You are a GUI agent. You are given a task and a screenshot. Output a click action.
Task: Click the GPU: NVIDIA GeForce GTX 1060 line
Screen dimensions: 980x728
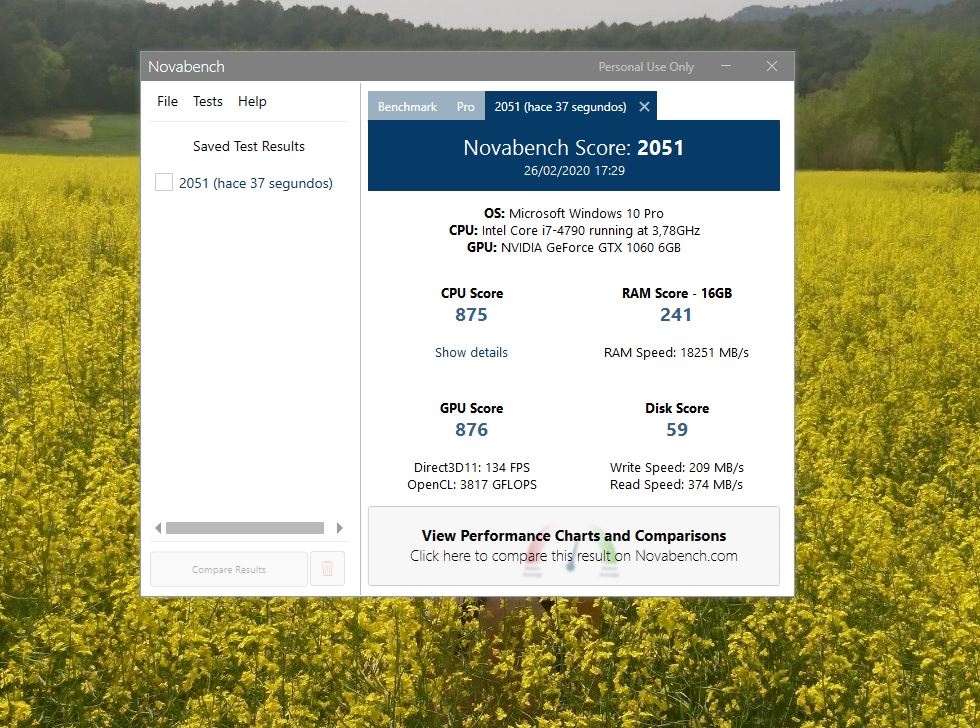[574, 247]
